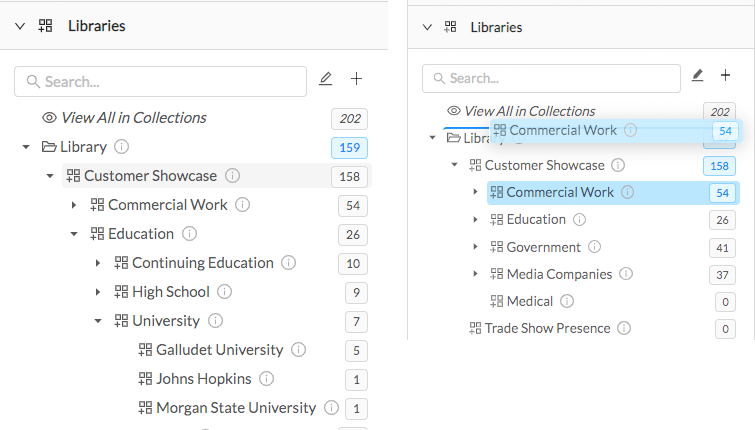Viewport: 755px width, 430px height.
Task: Select the Medical collection
Action: [x=529, y=301]
